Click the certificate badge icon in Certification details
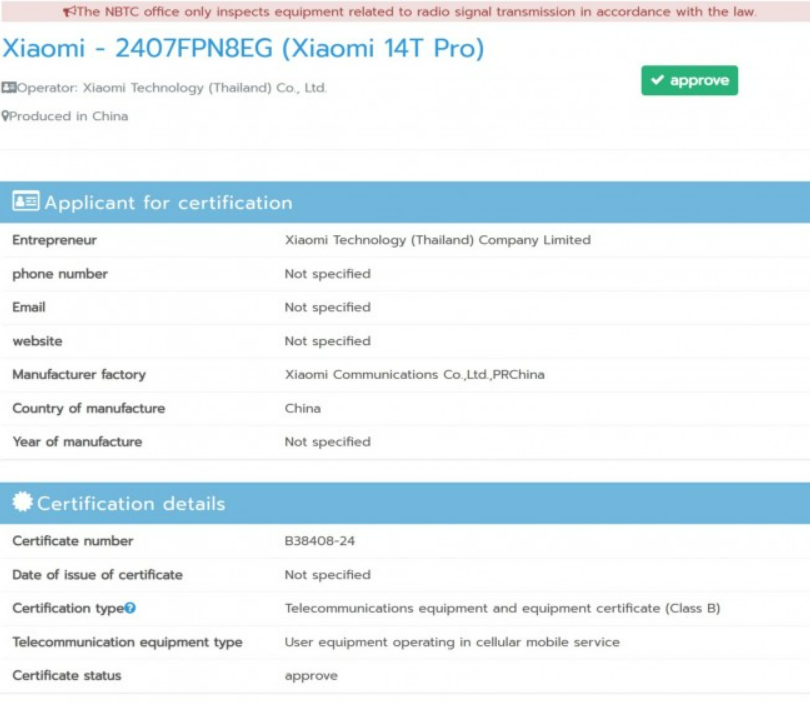 point(22,502)
